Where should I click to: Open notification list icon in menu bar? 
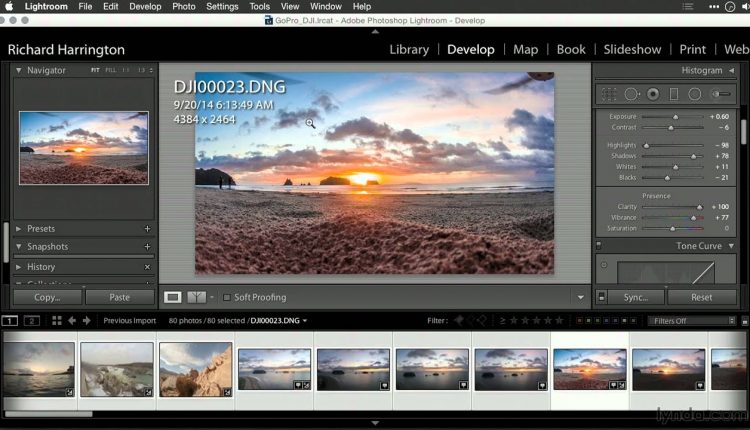point(688,7)
